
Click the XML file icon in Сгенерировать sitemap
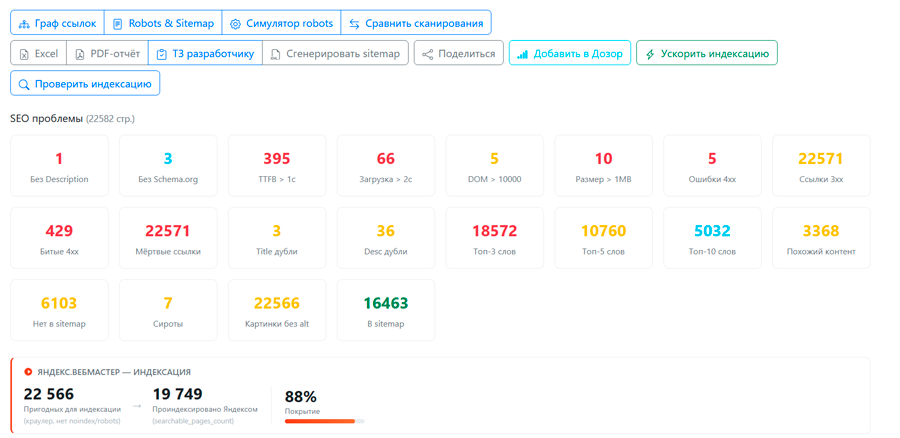tap(276, 55)
